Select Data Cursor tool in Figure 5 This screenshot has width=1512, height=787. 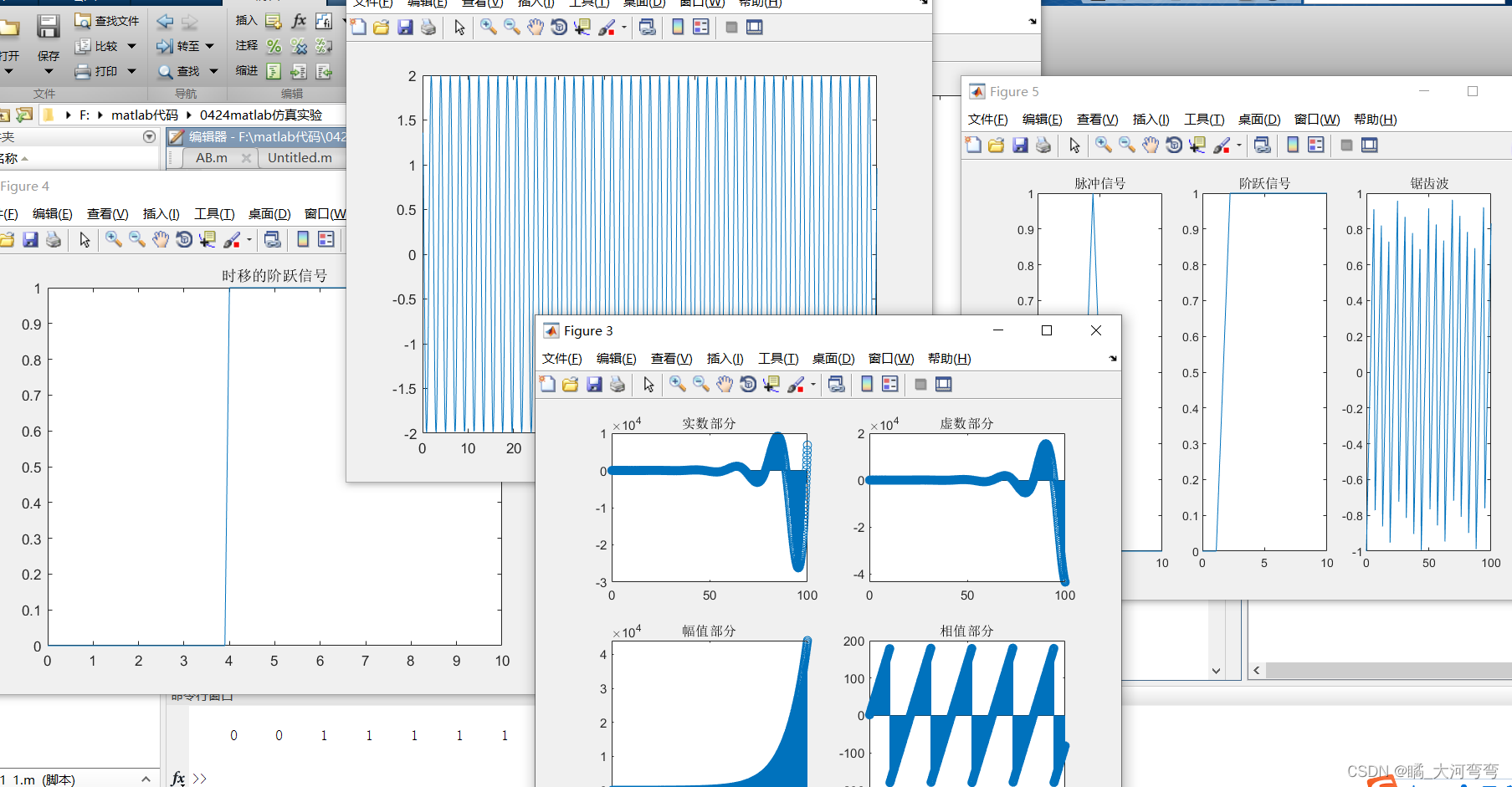click(x=1197, y=145)
